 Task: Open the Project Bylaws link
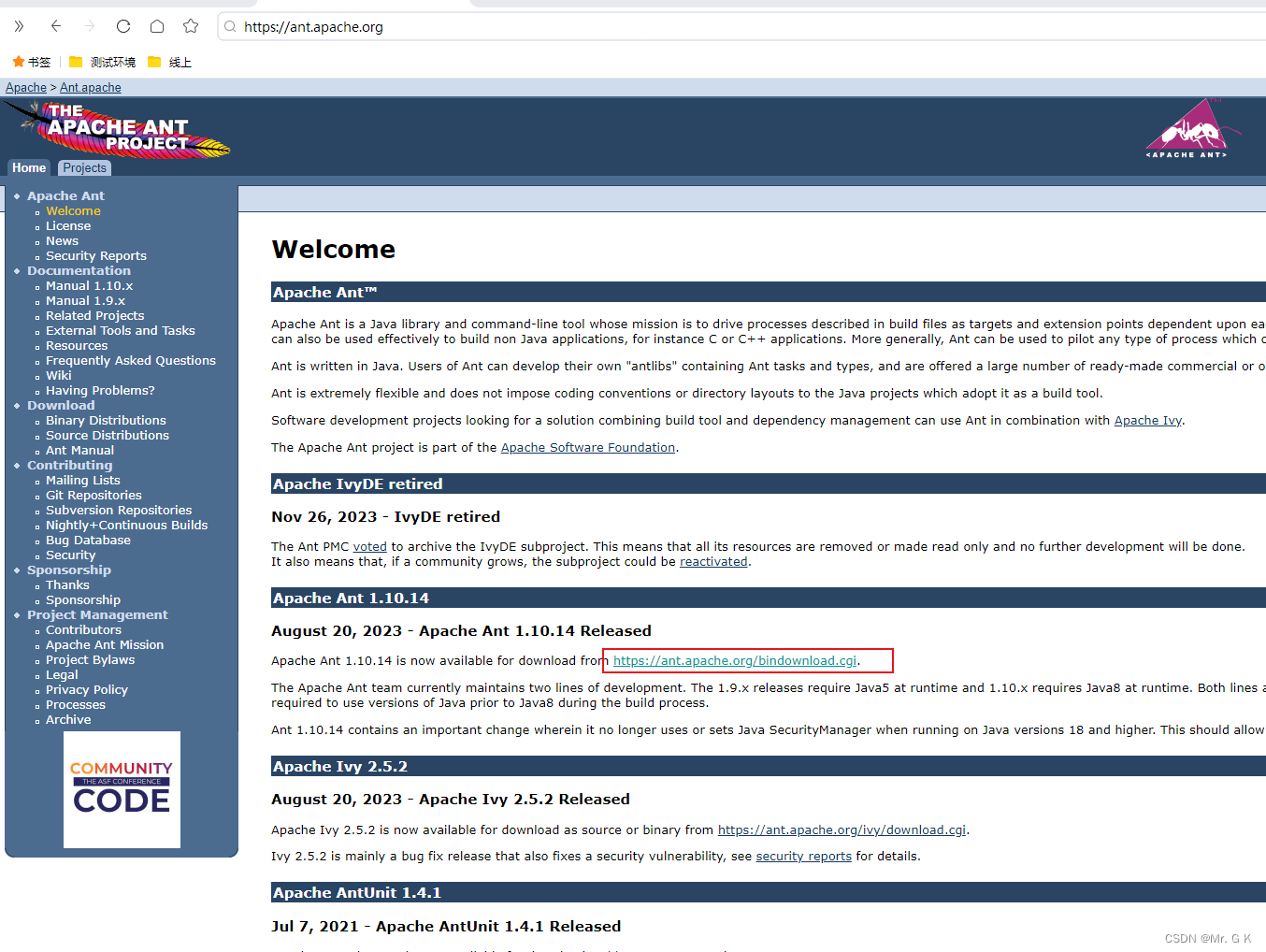point(91,660)
